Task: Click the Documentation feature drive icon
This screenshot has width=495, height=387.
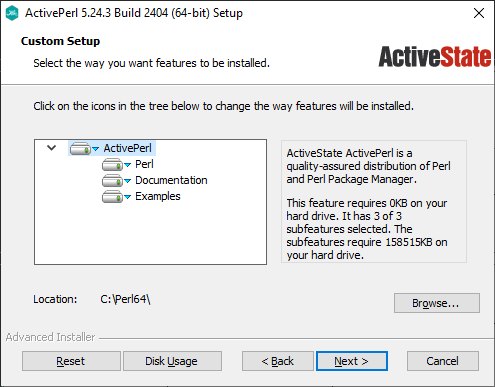Action: pos(112,180)
